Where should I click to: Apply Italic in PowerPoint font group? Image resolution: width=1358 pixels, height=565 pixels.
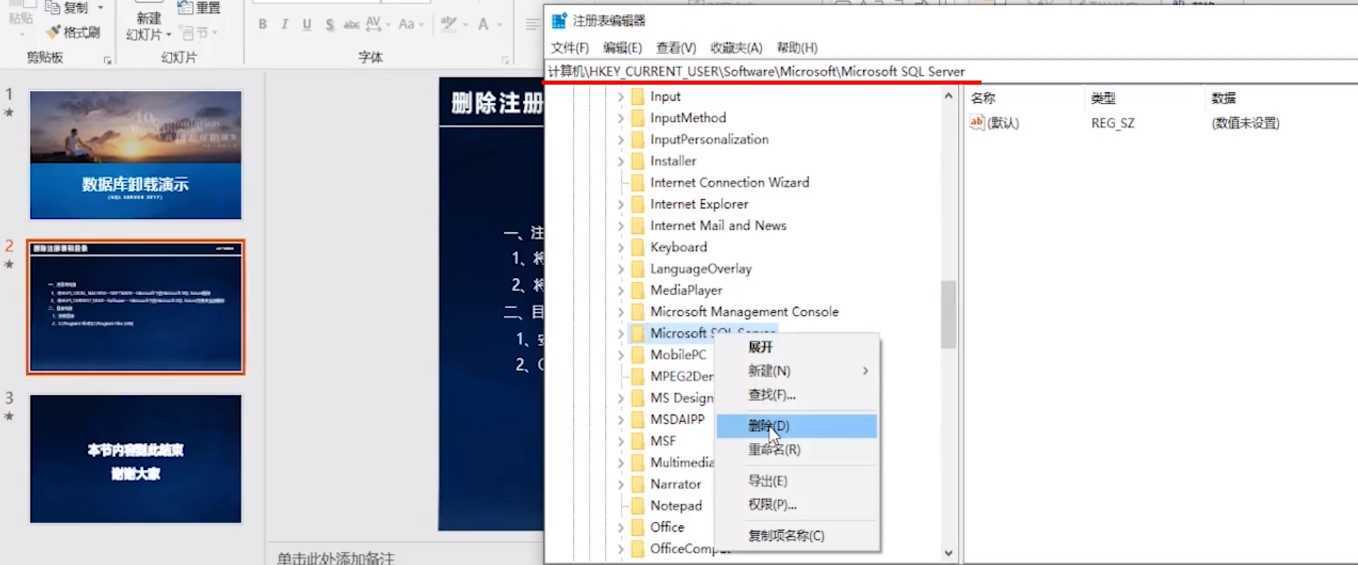tap(285, 24)
